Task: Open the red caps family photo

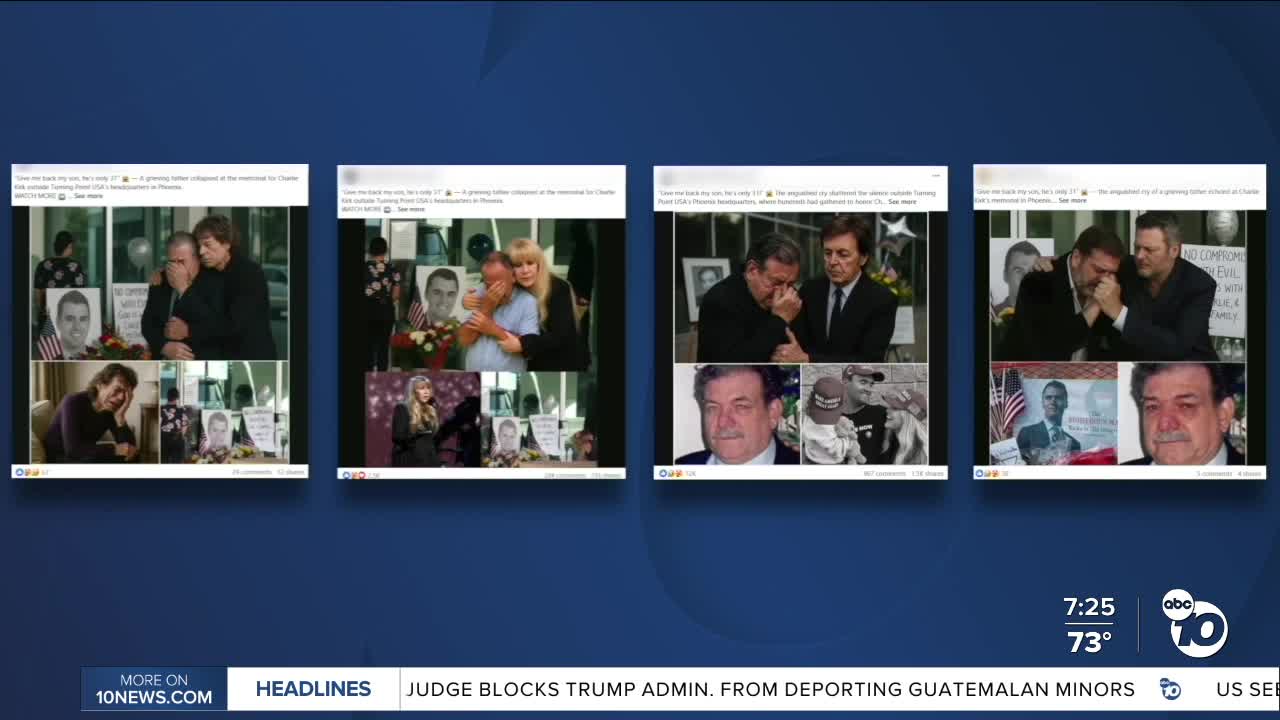Action: [864, 415]
